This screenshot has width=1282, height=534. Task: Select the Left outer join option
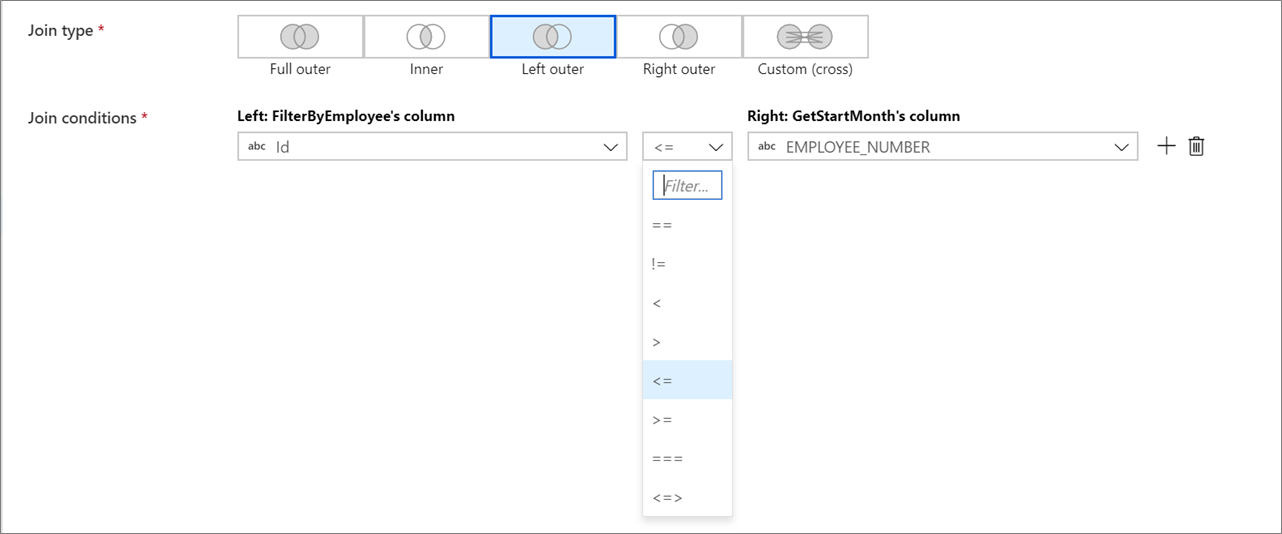click(552, 37)
